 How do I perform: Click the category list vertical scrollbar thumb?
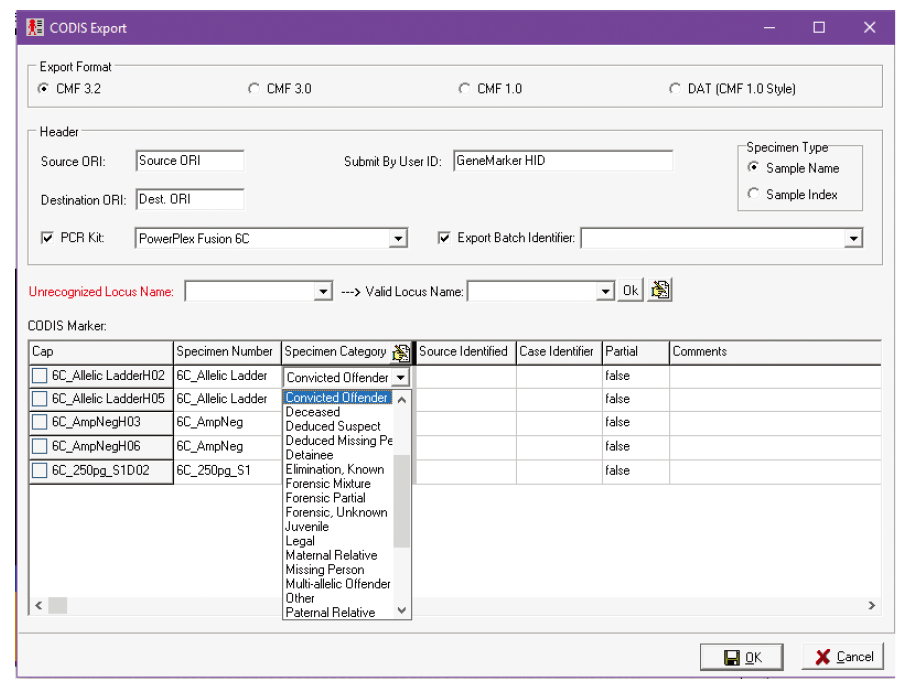tap(402, 501)
